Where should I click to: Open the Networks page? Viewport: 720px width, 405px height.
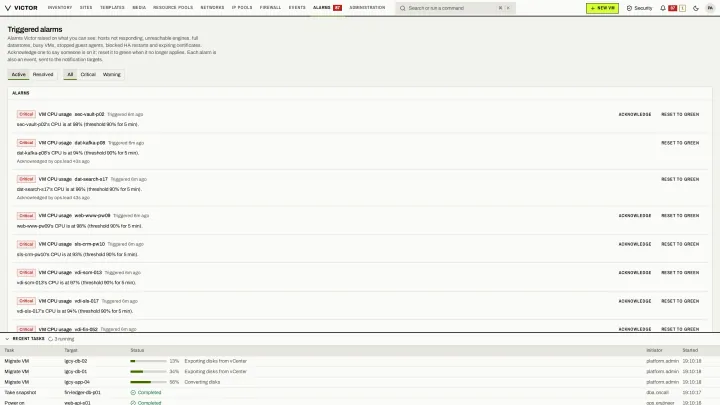212,8
